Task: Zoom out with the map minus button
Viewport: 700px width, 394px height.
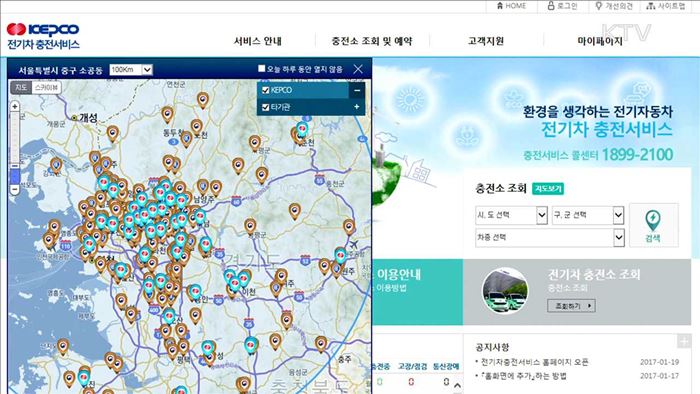Action: [15, 189]
